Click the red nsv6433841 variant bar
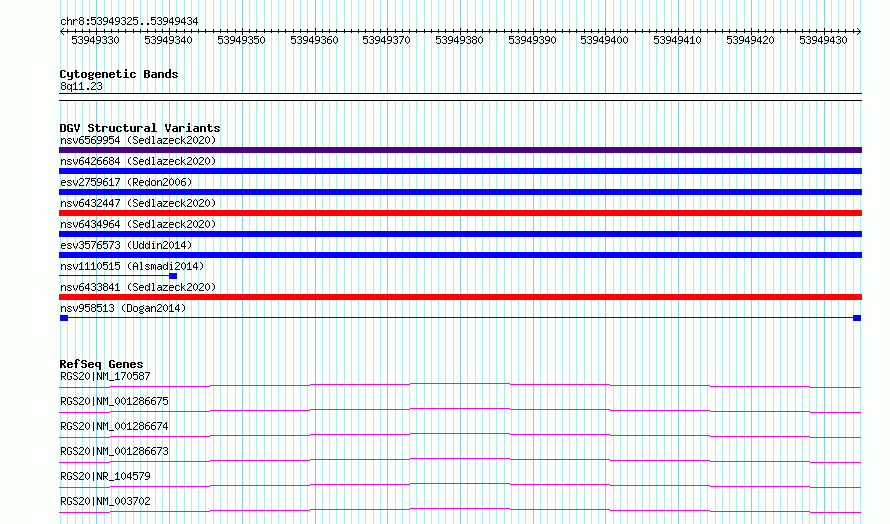 460,297
